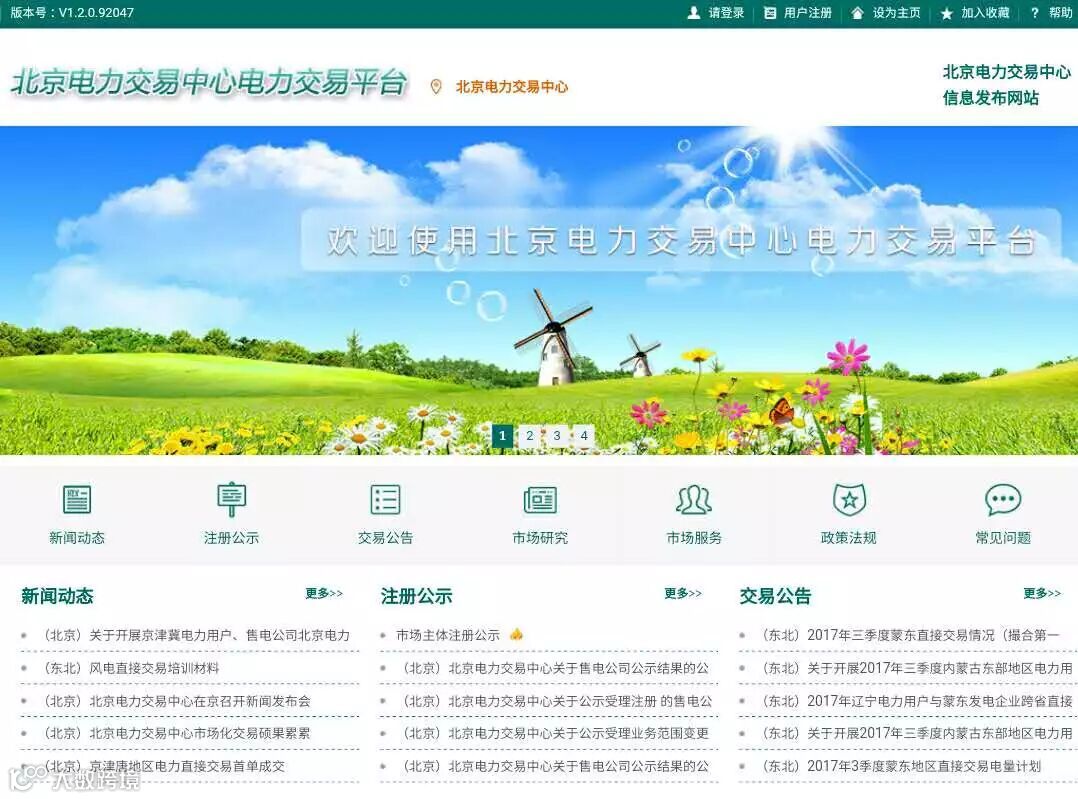This screenshot has width=1078, height=799.
Task: Open 2017年三季度蒙东直接交易情况 announcement
Action: coord(910,635)
